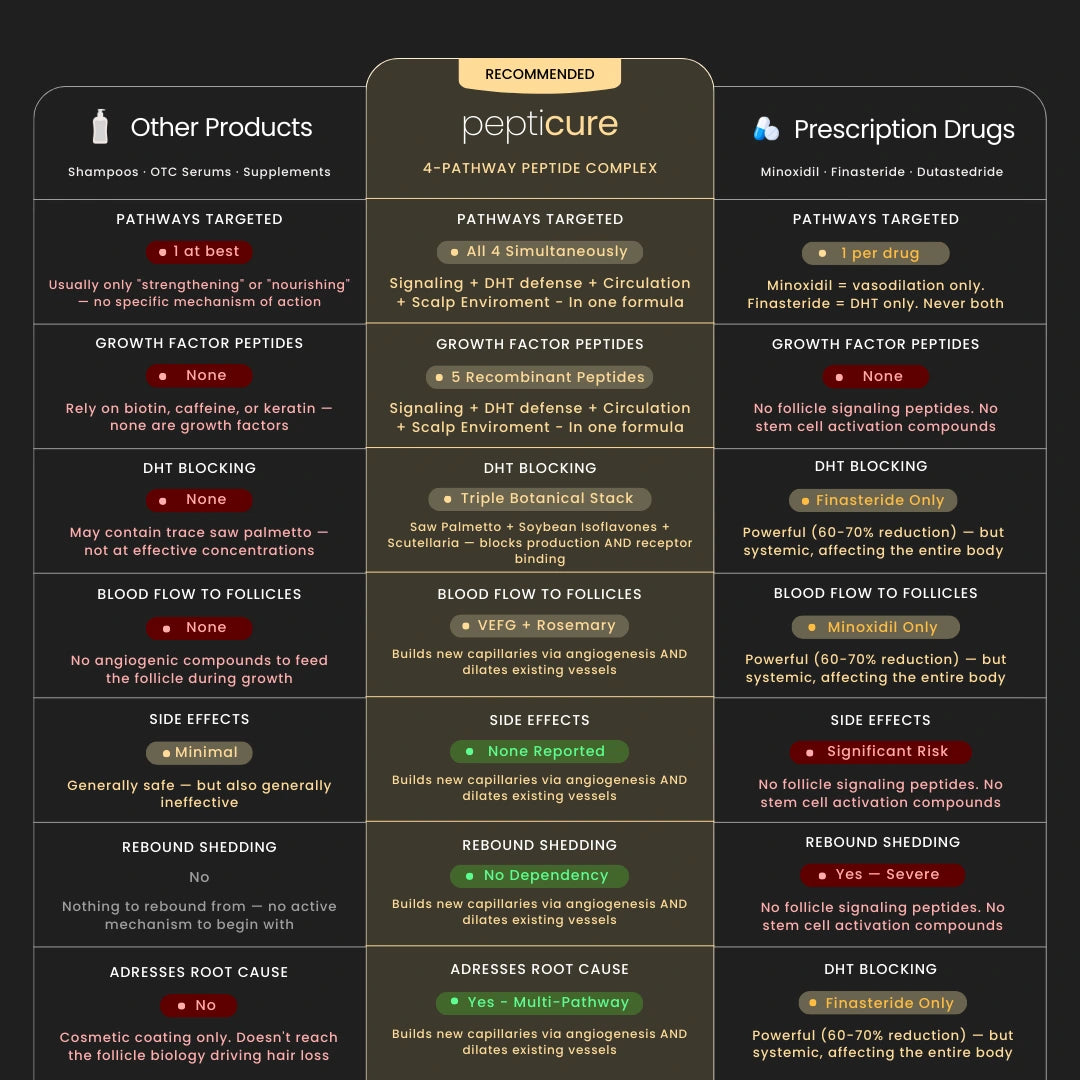This screenshot has height=1080, width=1080.
Task: Click the "1 at best" red badge
Action: [x=199, y=252]
